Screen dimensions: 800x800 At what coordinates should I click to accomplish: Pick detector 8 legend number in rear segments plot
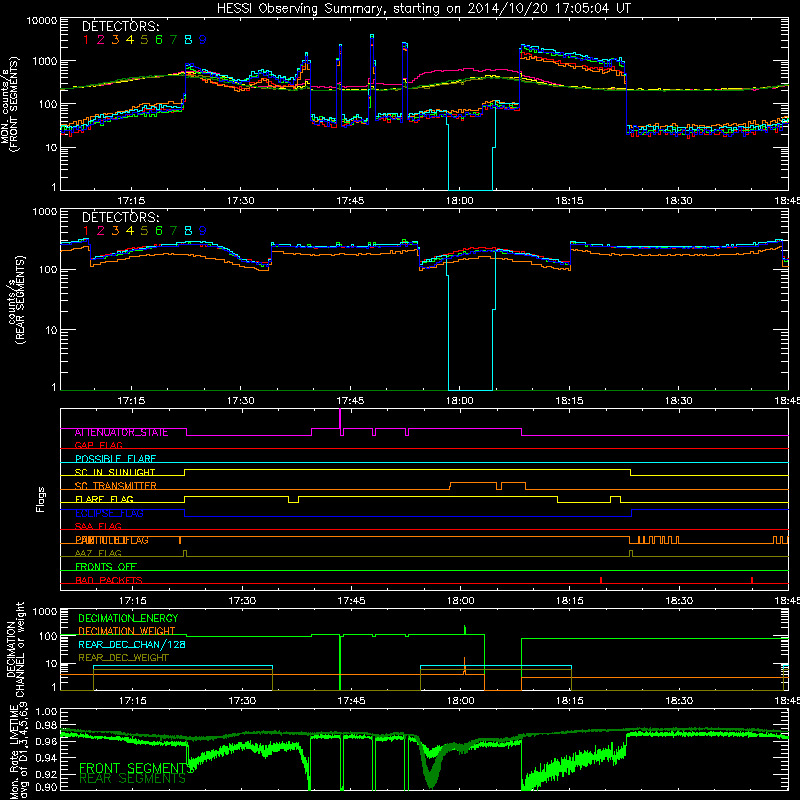[x=188, y=231]
